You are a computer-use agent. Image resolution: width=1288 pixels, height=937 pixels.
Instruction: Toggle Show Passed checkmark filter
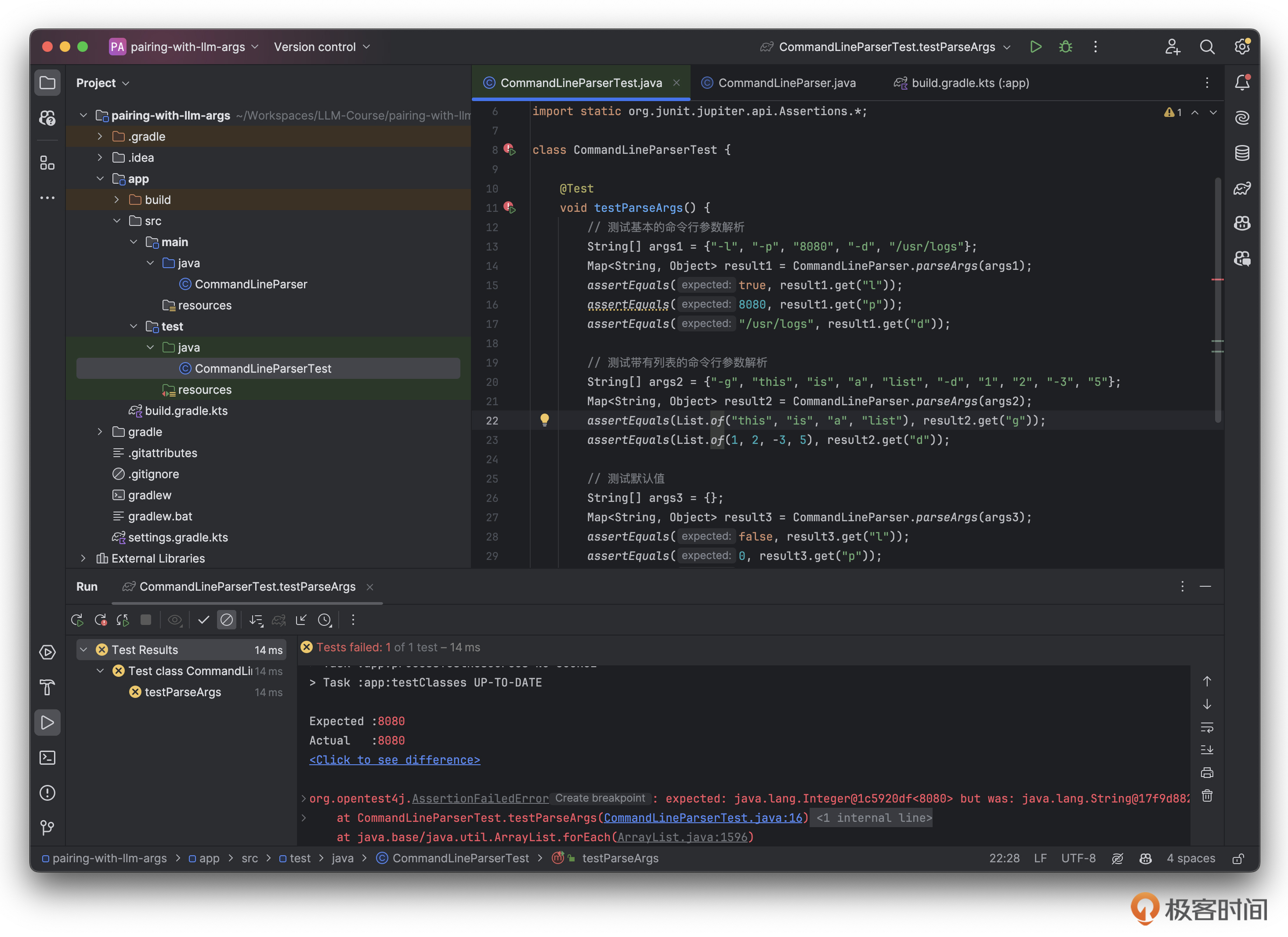(203, 620)
